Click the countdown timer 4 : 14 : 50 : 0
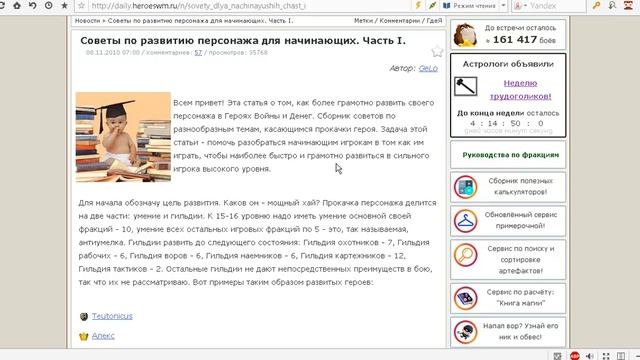The image size is (640, 360). point(506,123)
